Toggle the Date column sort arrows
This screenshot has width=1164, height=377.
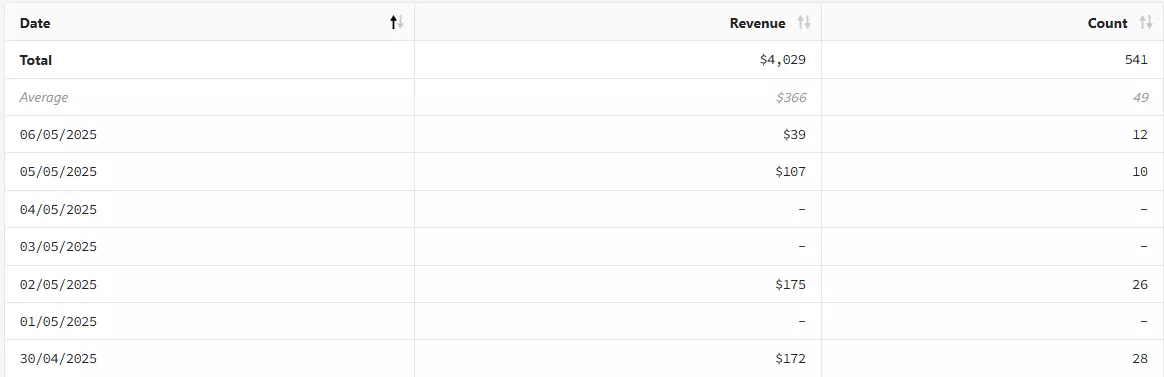(x=397, y=23)
